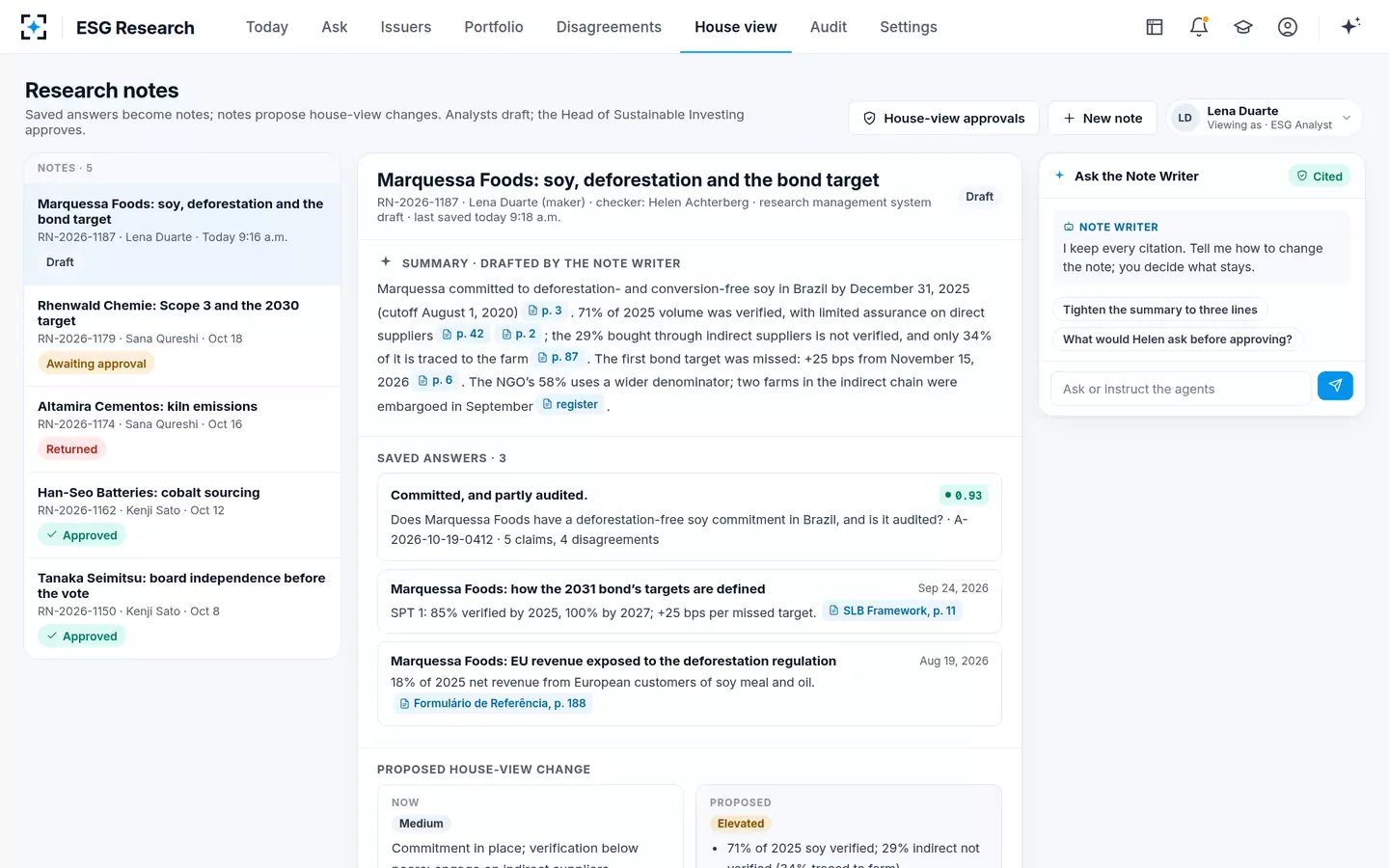Viewport: 1389px width, 868px height.
Task: Click the ESG Research logo icon
Action: click(34, 27)
